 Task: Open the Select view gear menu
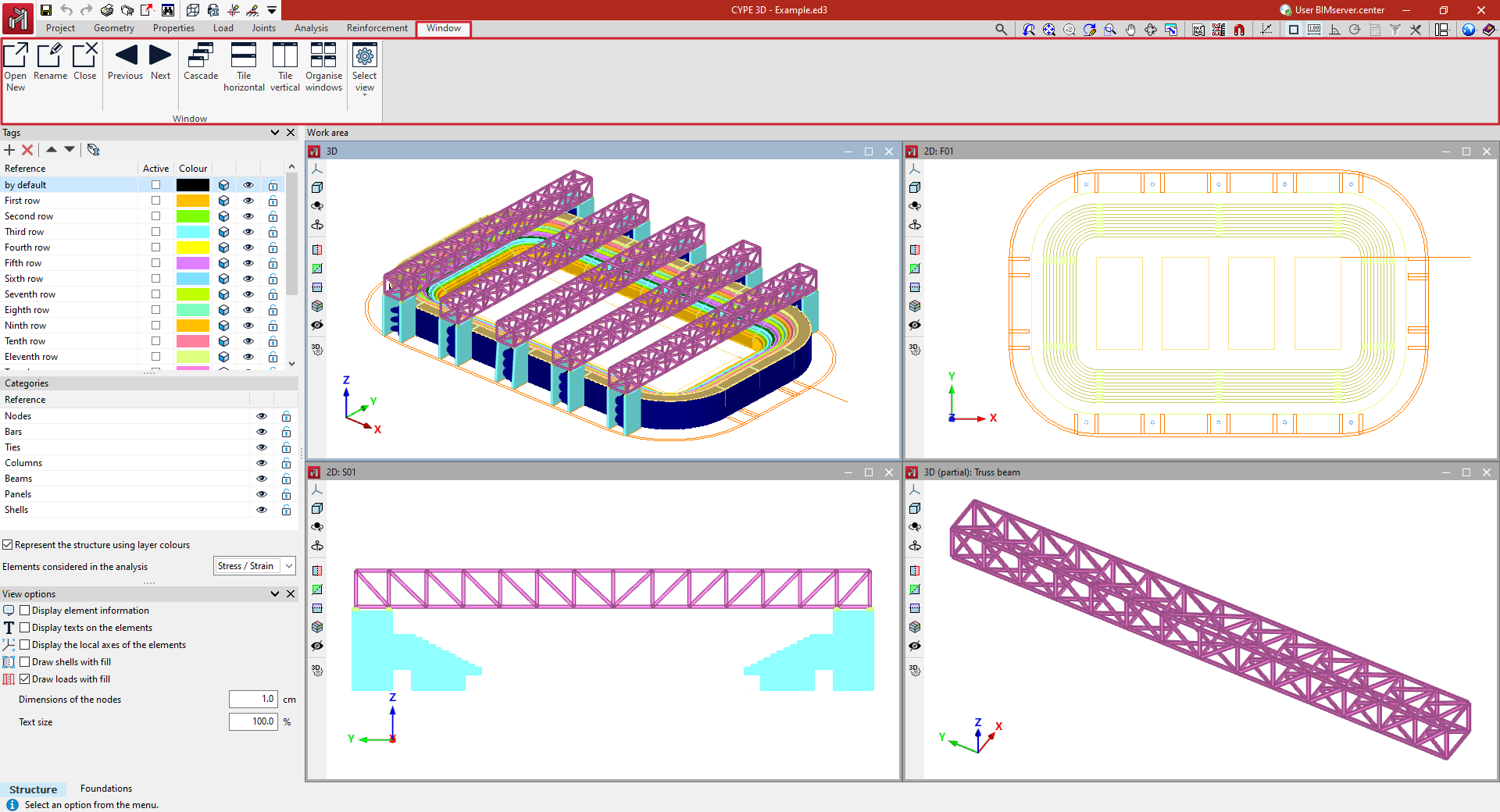(365, 69)
